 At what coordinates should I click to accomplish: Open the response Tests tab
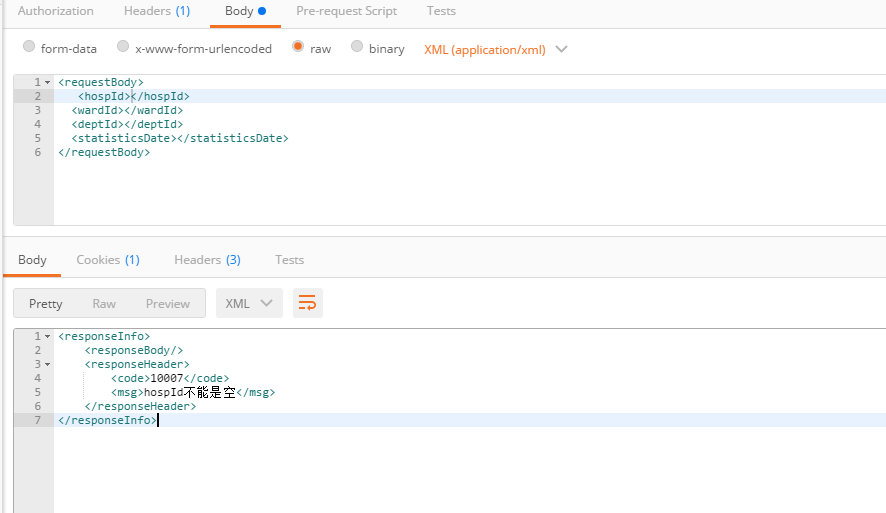(289, 260)
